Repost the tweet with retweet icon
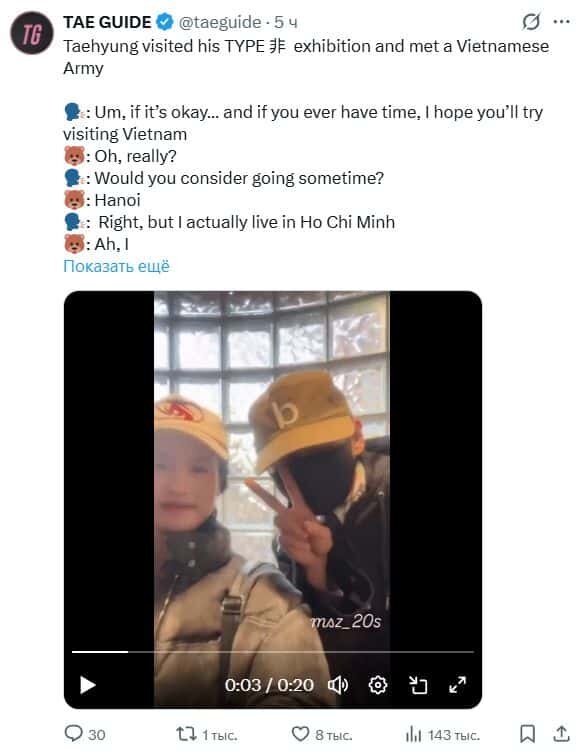583x755 pixels. (x=207, y=735)
